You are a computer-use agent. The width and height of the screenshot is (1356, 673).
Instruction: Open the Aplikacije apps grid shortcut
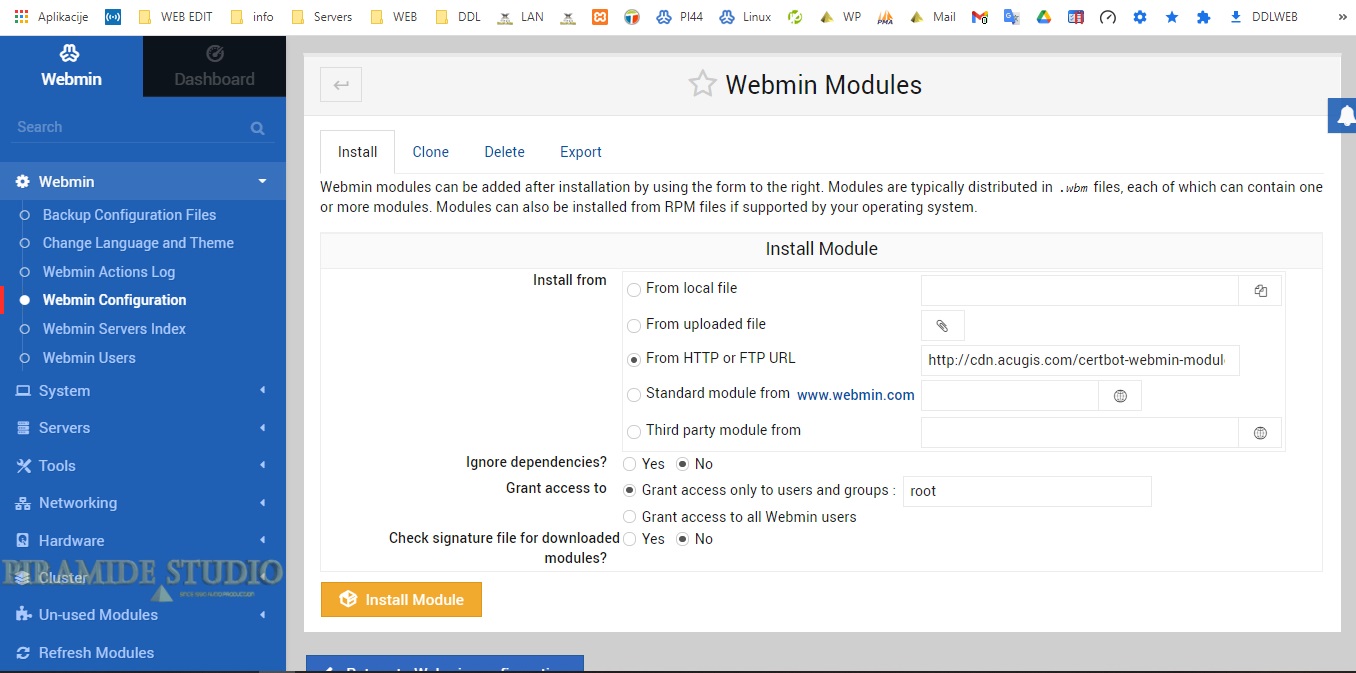tap(51, 17)
